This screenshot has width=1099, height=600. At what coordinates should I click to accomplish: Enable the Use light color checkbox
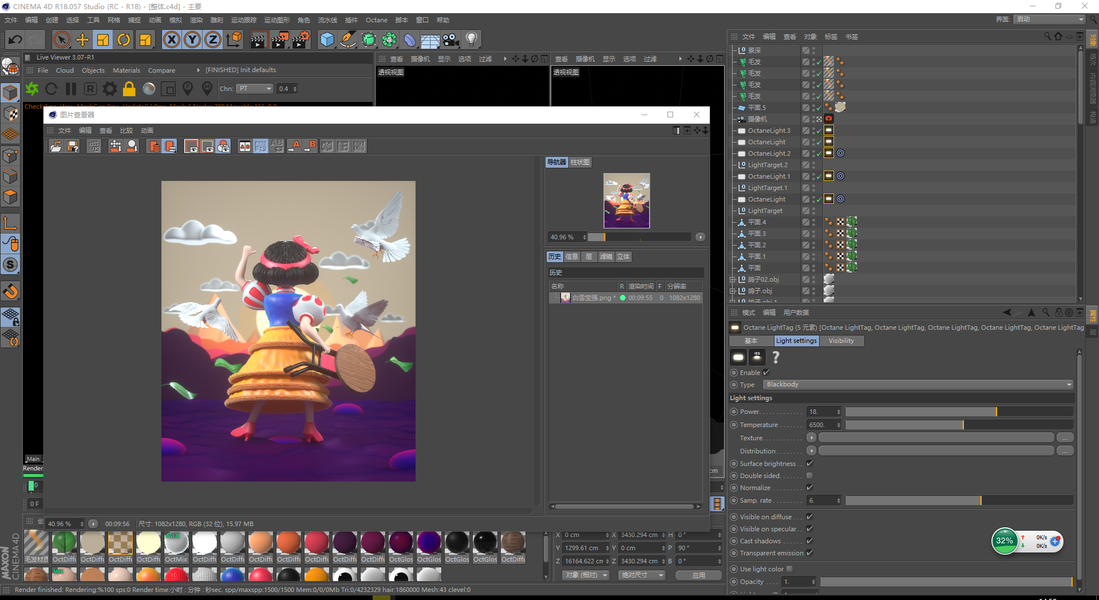[x=790, y=568]
